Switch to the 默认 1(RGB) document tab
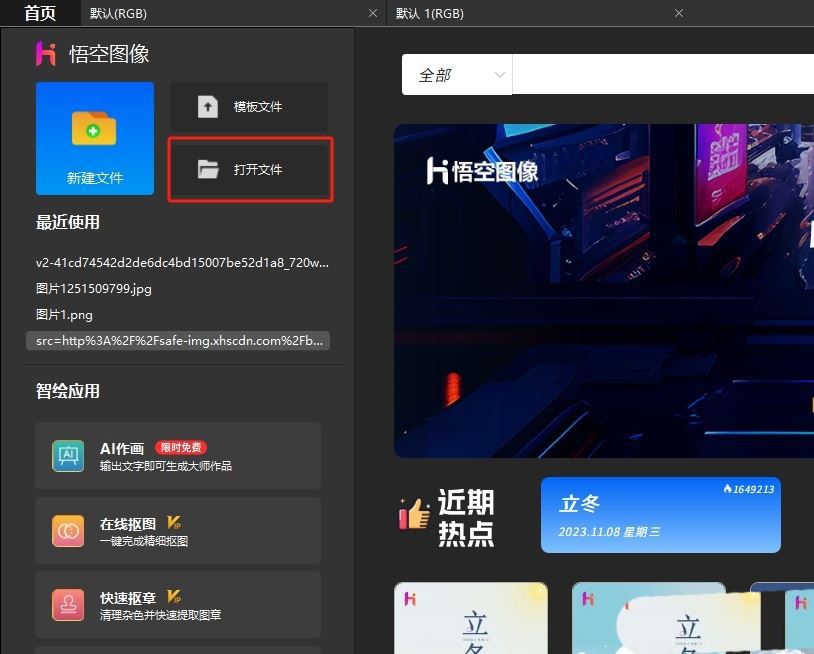Viewport: 814px width, 654px height. pyautogui.click(x=540, y=13)
